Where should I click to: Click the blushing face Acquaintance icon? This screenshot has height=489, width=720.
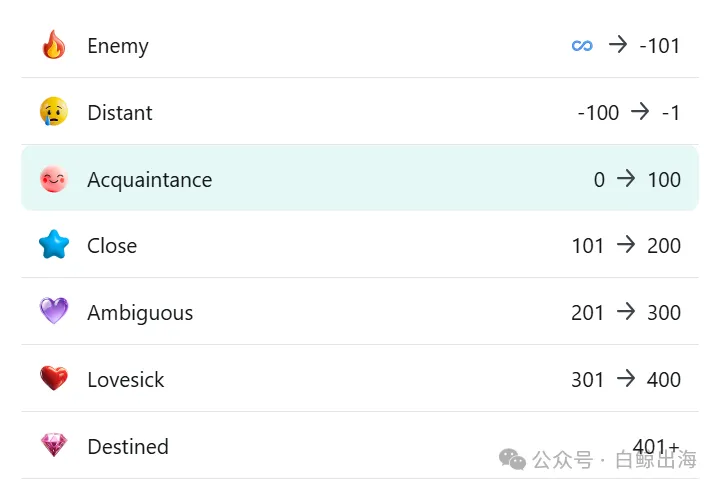coord(54,179)
